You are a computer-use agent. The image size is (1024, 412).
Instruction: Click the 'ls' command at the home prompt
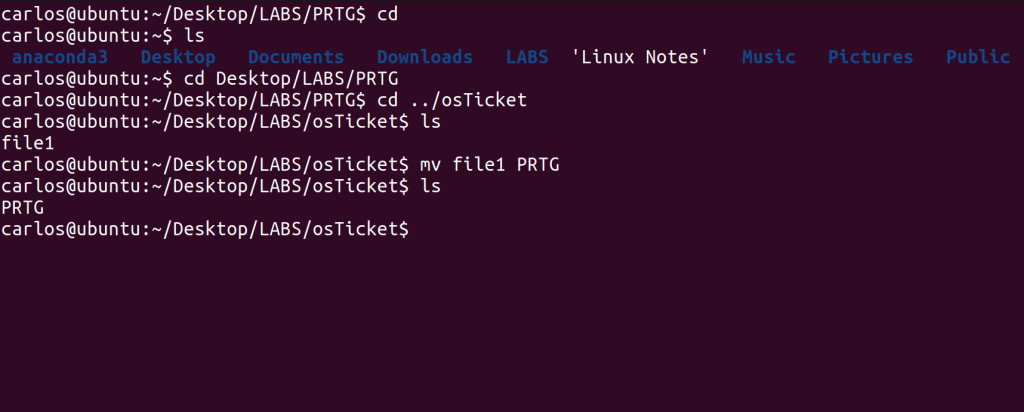pos(193,35)
